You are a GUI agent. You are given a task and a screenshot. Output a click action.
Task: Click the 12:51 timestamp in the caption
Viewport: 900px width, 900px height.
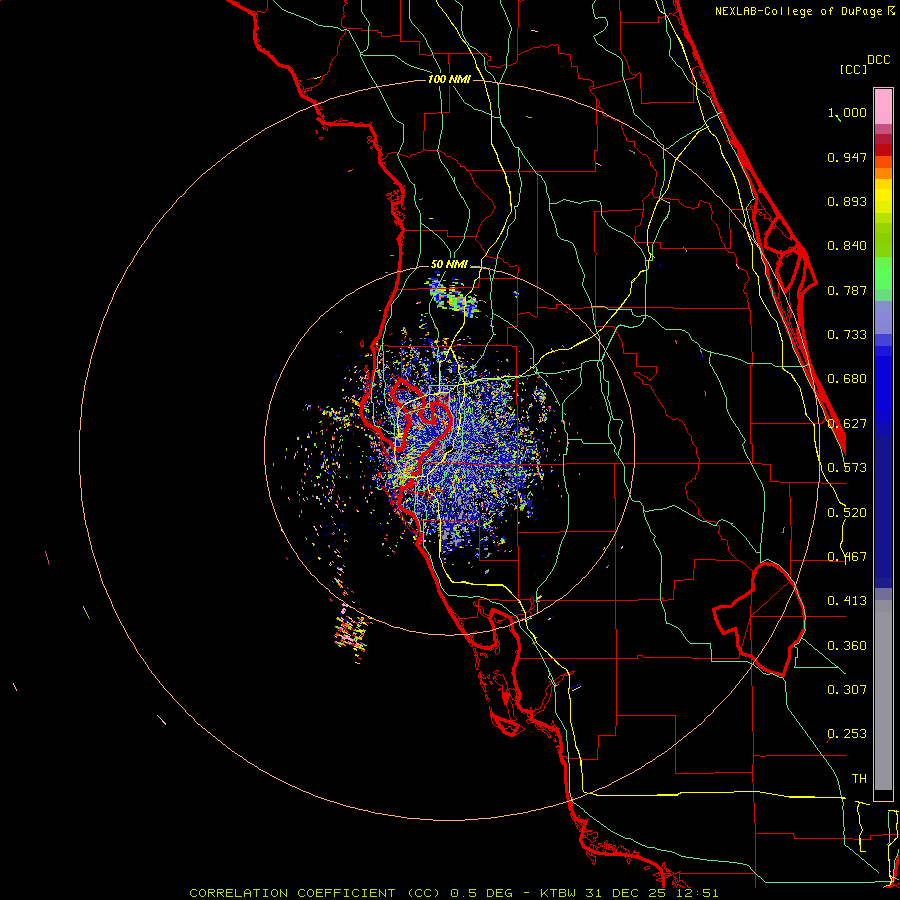point(697,893)
